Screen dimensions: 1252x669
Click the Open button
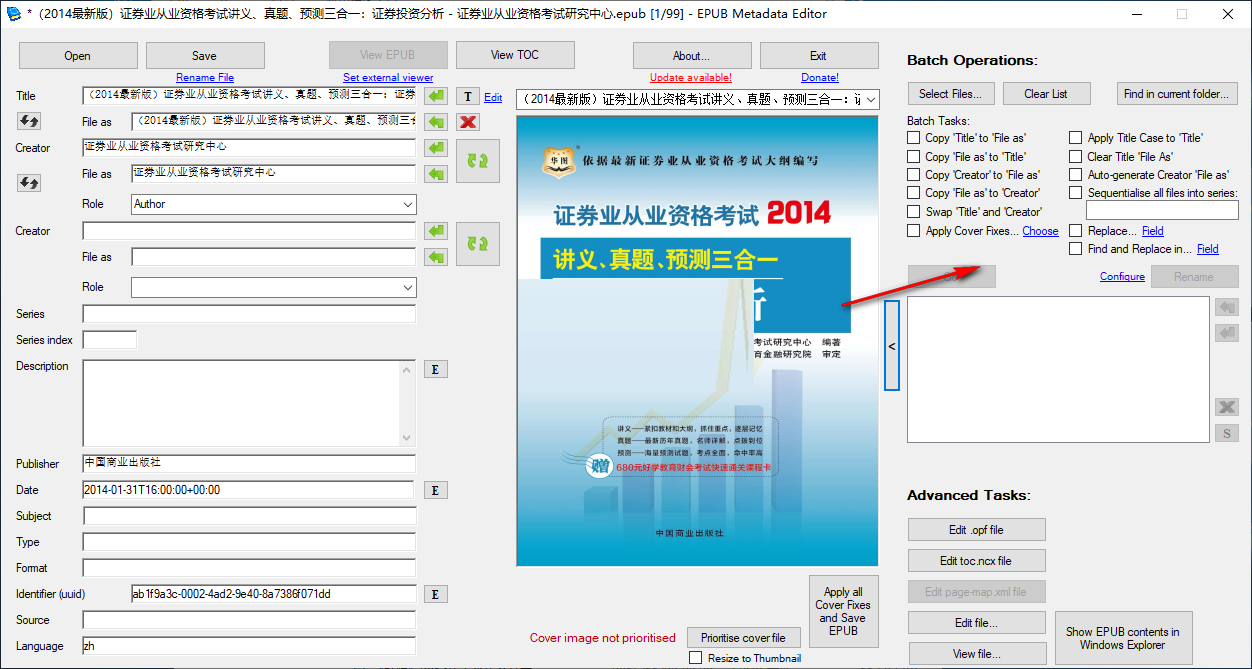click(x=78, y=56)
